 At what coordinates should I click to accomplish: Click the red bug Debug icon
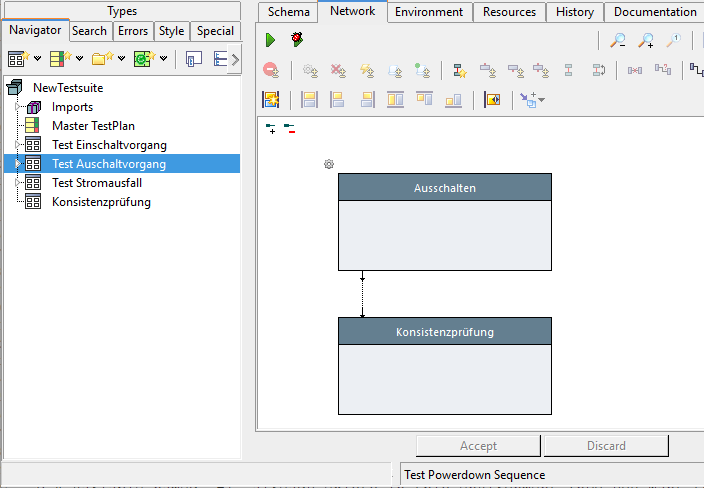pos(297,41)
